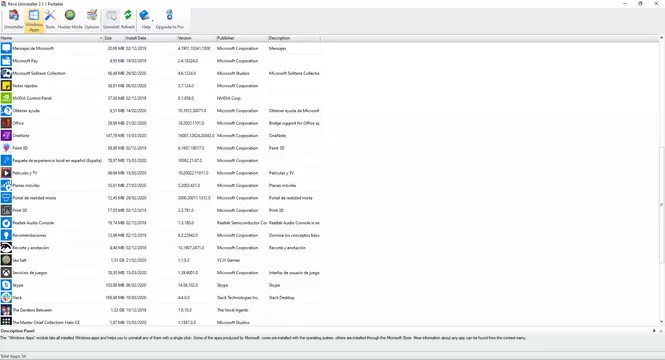Image resolution: width=665 pixels, height=360 pixels.
Task: Refresh the apps list
Action: click(128, 20)
